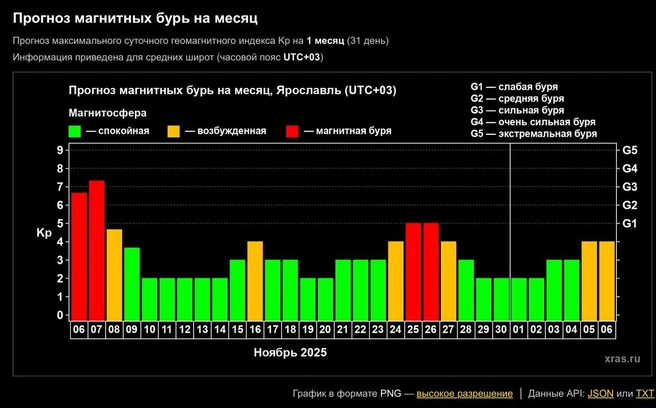Select the orange bar for day 05 December

coord(589,281)
